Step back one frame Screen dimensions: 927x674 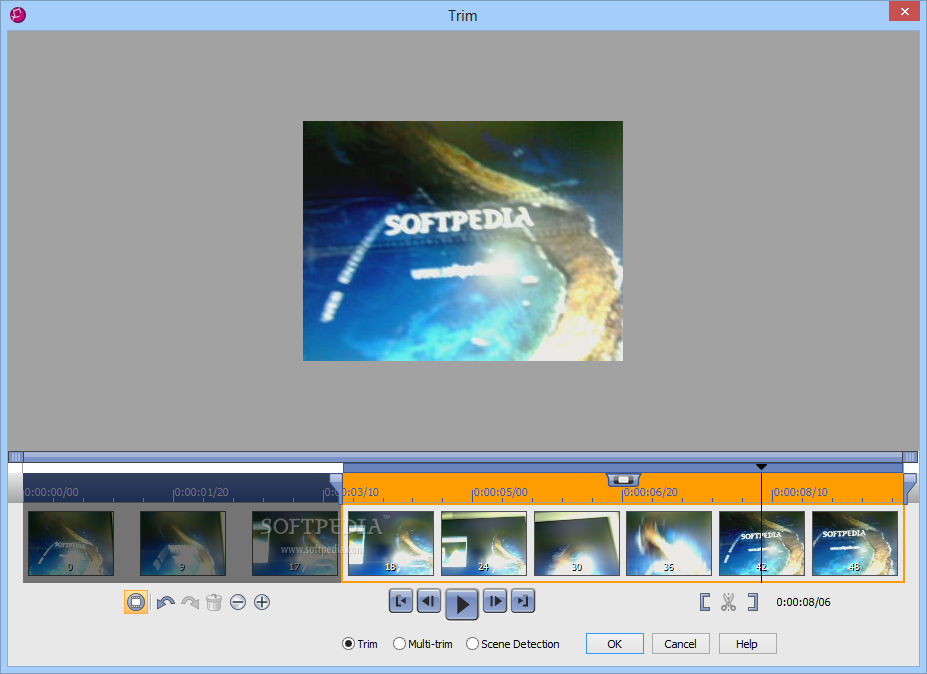point(429,601)
